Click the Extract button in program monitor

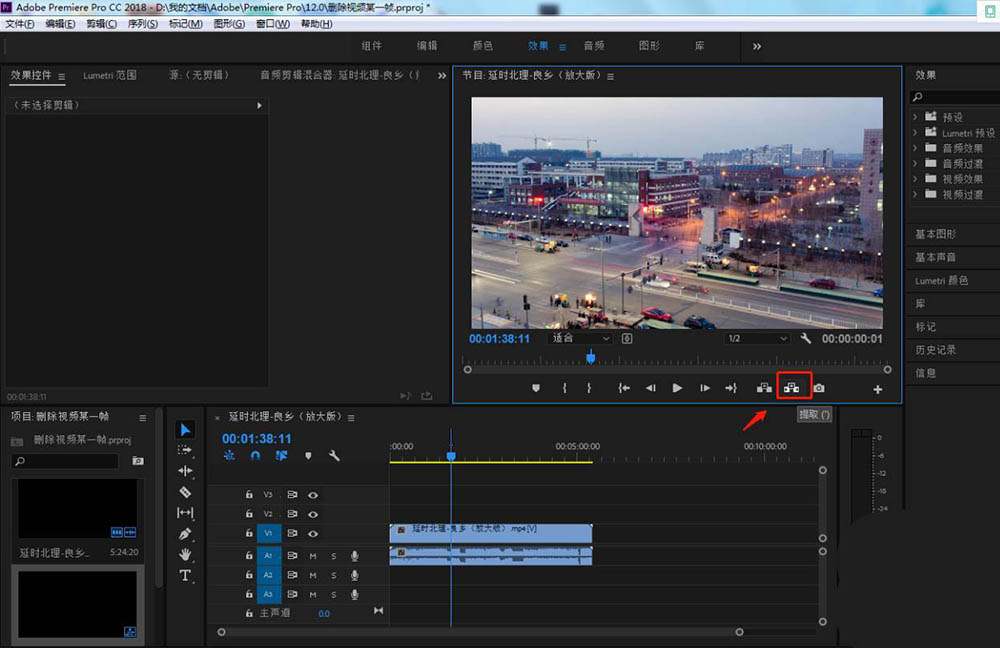point(792,388)
